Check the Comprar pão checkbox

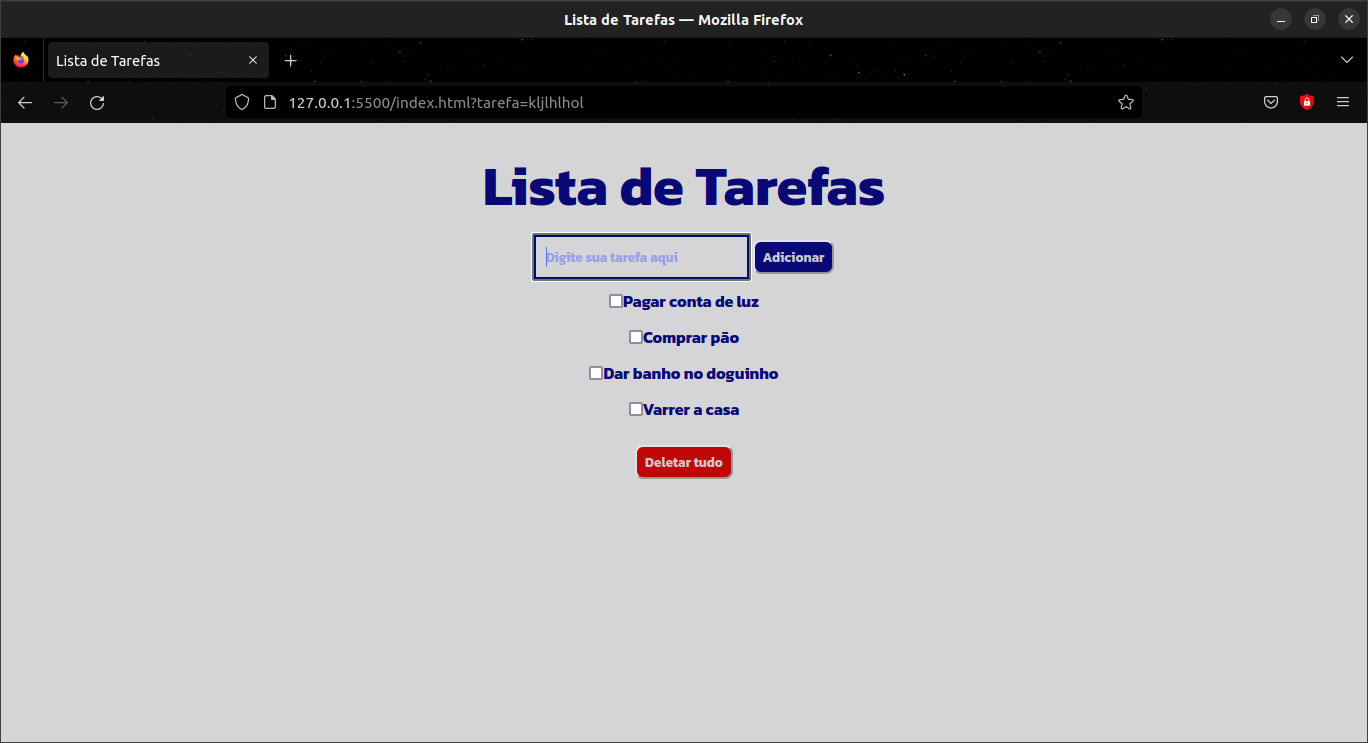[x=635, y=337]
